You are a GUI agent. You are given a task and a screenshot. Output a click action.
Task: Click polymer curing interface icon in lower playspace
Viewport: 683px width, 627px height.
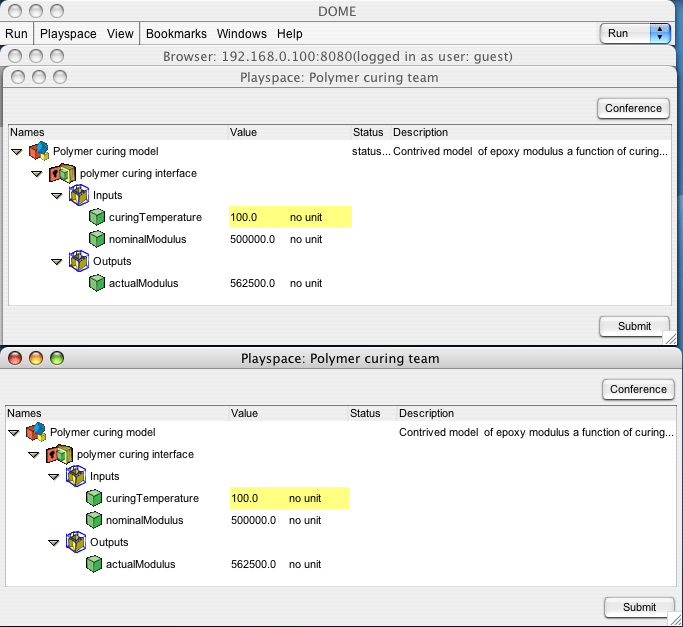tap(59, 454)
